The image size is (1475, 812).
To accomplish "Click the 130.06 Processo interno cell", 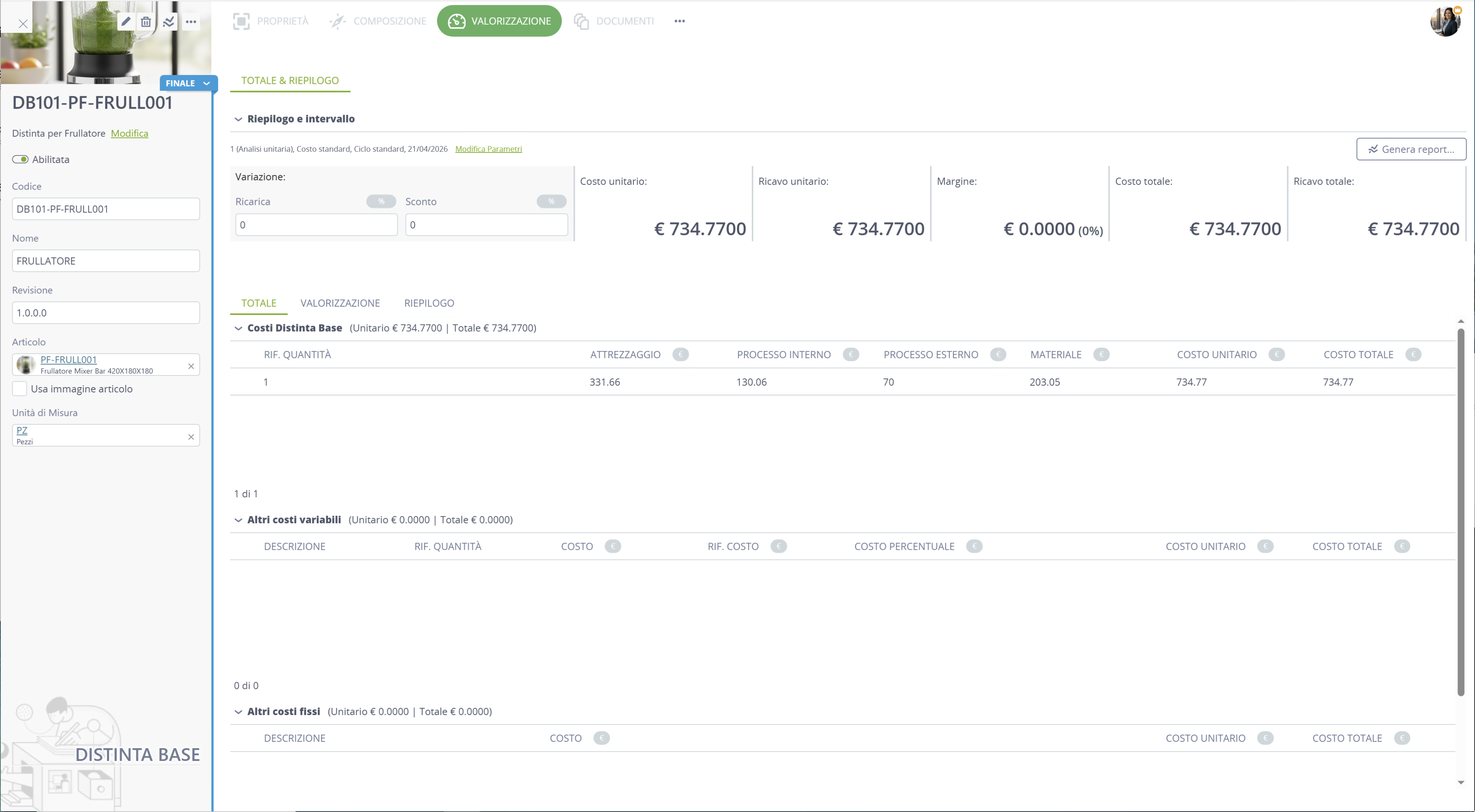I will [x=751, y=382].
